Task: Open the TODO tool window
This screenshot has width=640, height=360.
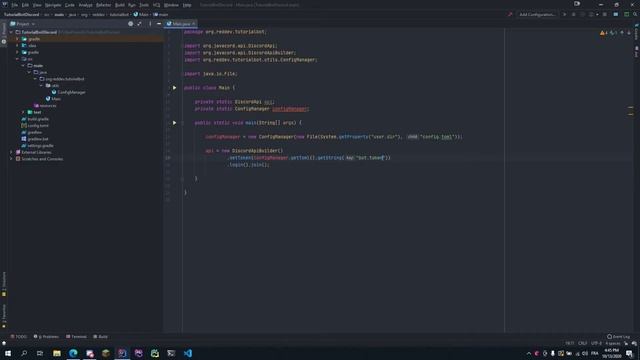Action: (19, 337)
